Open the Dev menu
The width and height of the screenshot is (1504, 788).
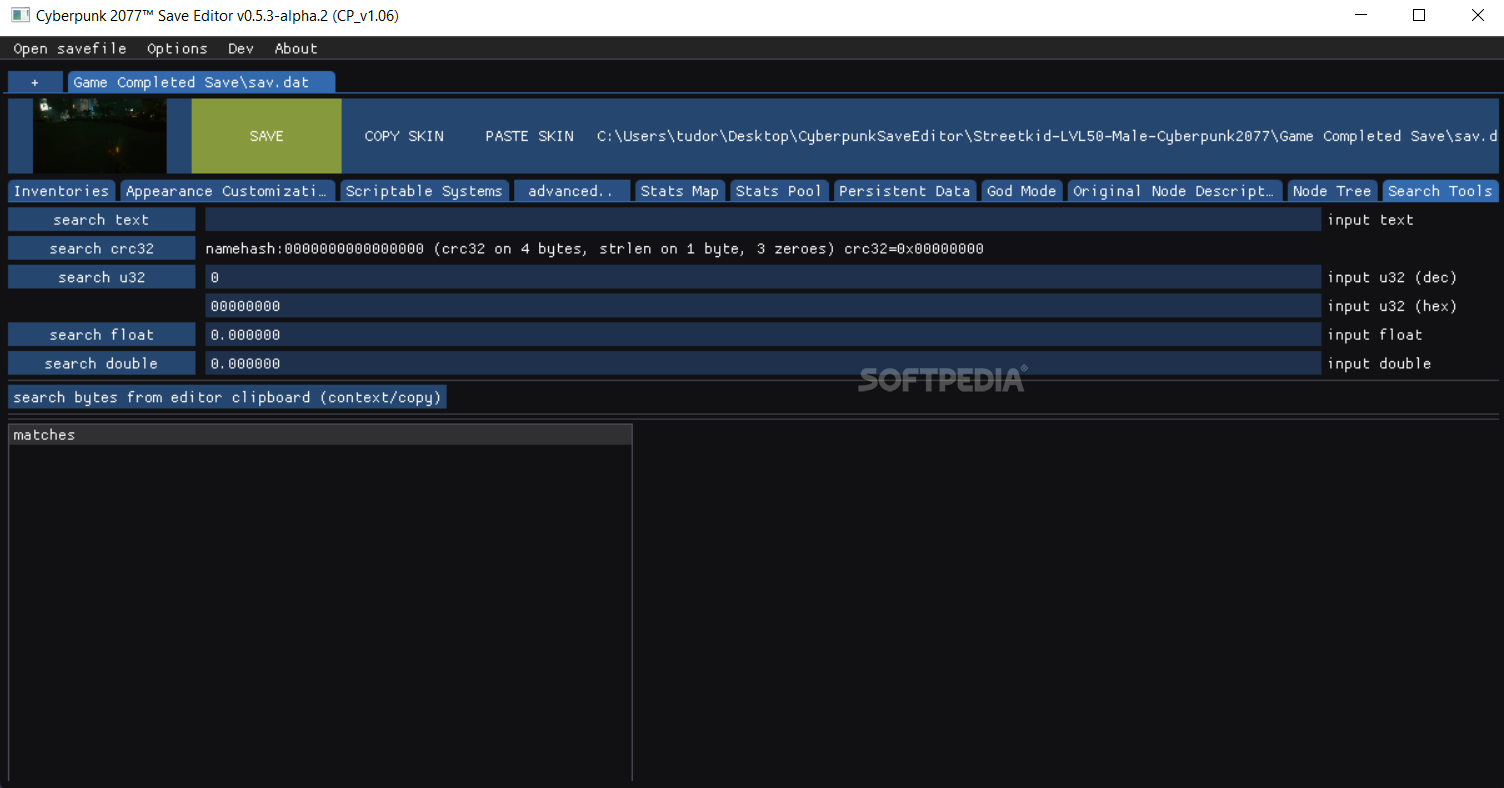point(241,48)
